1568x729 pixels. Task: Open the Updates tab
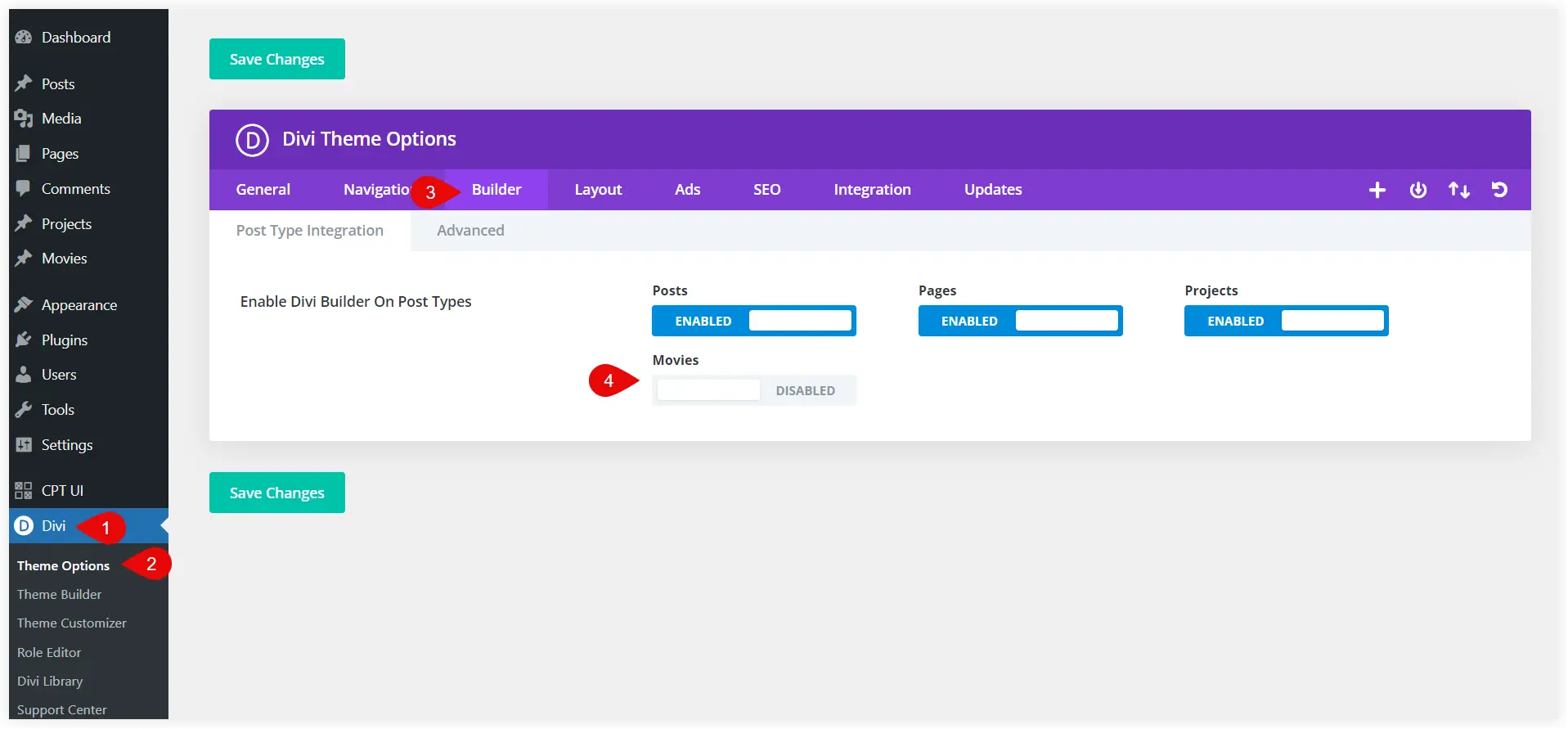point(993,190)
